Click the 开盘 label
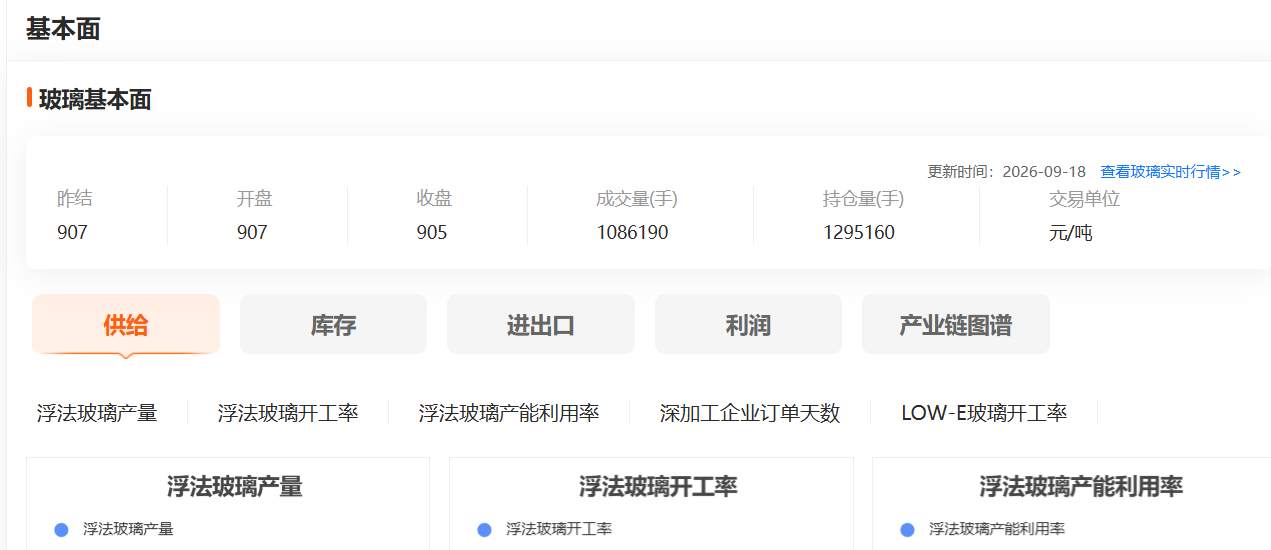 coord(255,199)
